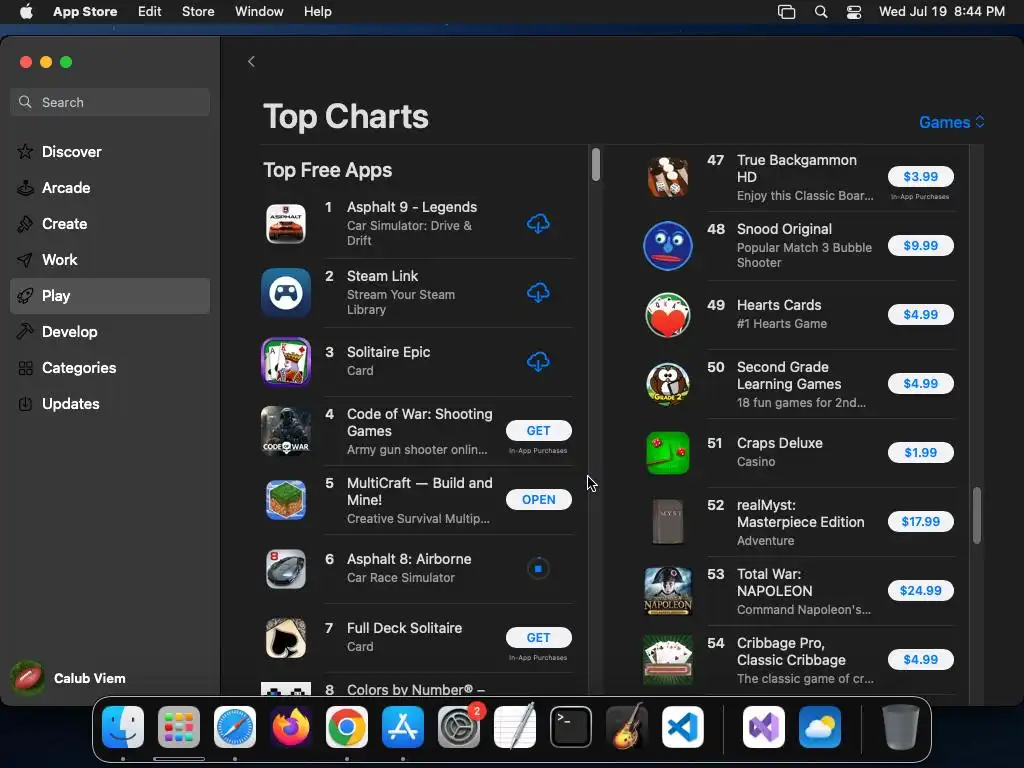The image size is (1024, 768).
Task: Open Asphalt 8: Airborne app icon
Action: pyautogui.click(x=286, y=569)
